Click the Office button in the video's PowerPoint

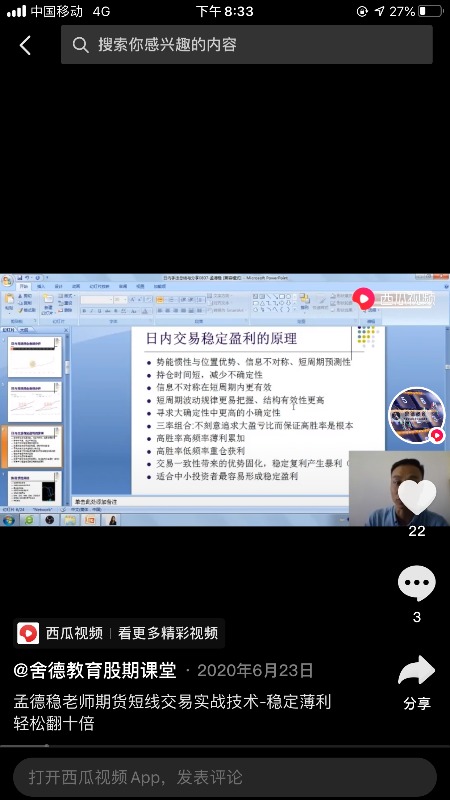[x=7, y=281]
